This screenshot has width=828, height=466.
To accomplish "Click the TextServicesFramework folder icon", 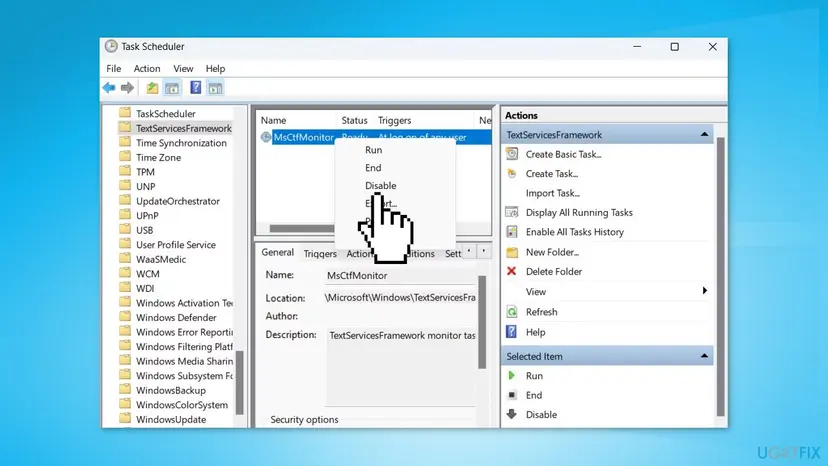I will click(125, 128).
